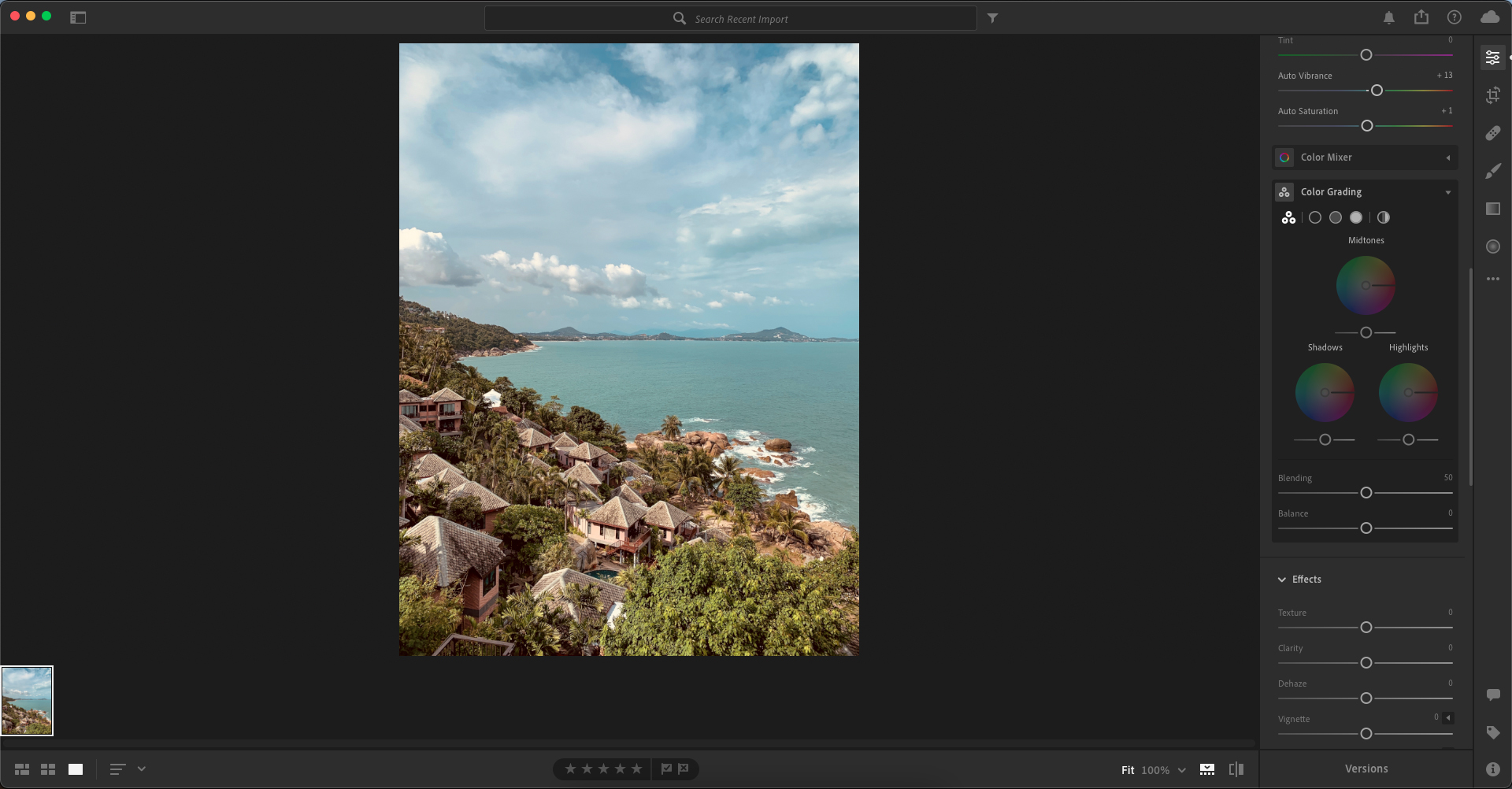Viewport: 1512px width, 789px height.
Task: Click the Auto Vibrance slider handle
Action: [x=1377, y=91]
